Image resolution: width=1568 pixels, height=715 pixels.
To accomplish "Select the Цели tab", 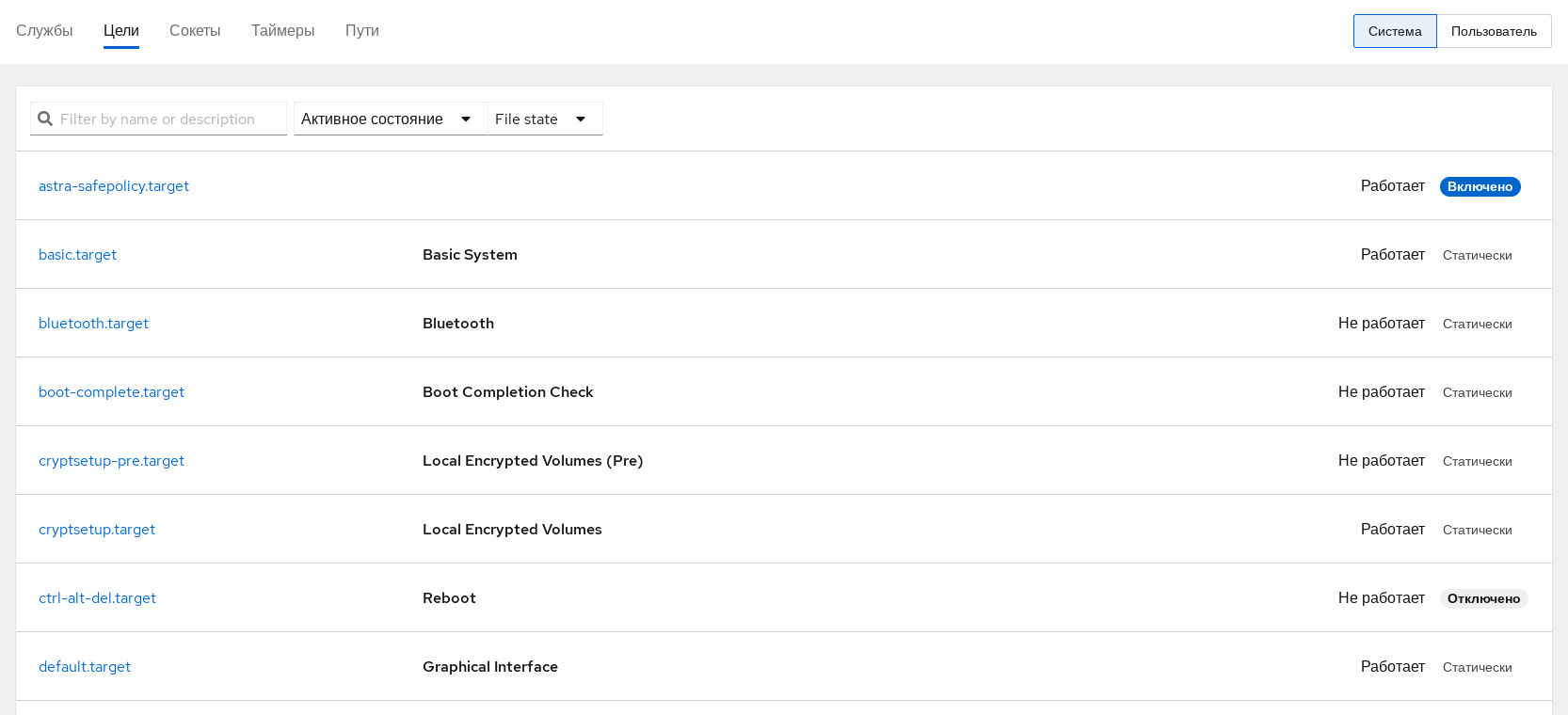I will [x=121, y=30].
